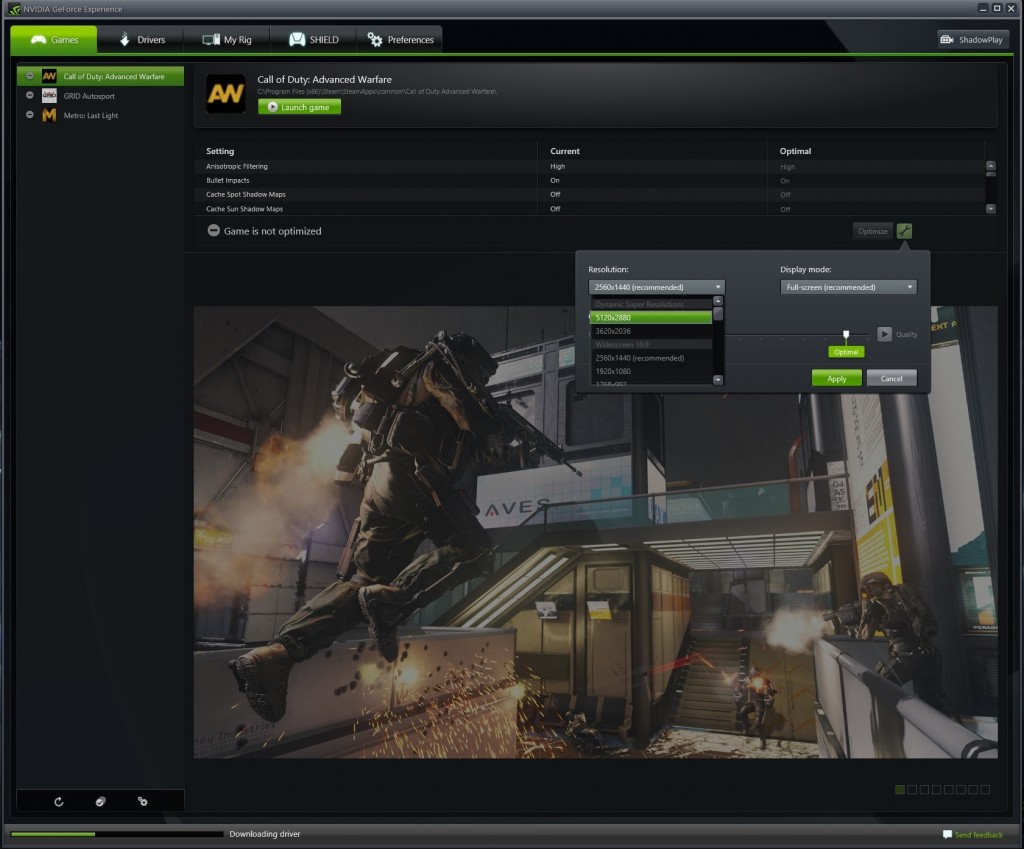
Task: Click the last screenshot indicator square
Action: coord(985,790)
